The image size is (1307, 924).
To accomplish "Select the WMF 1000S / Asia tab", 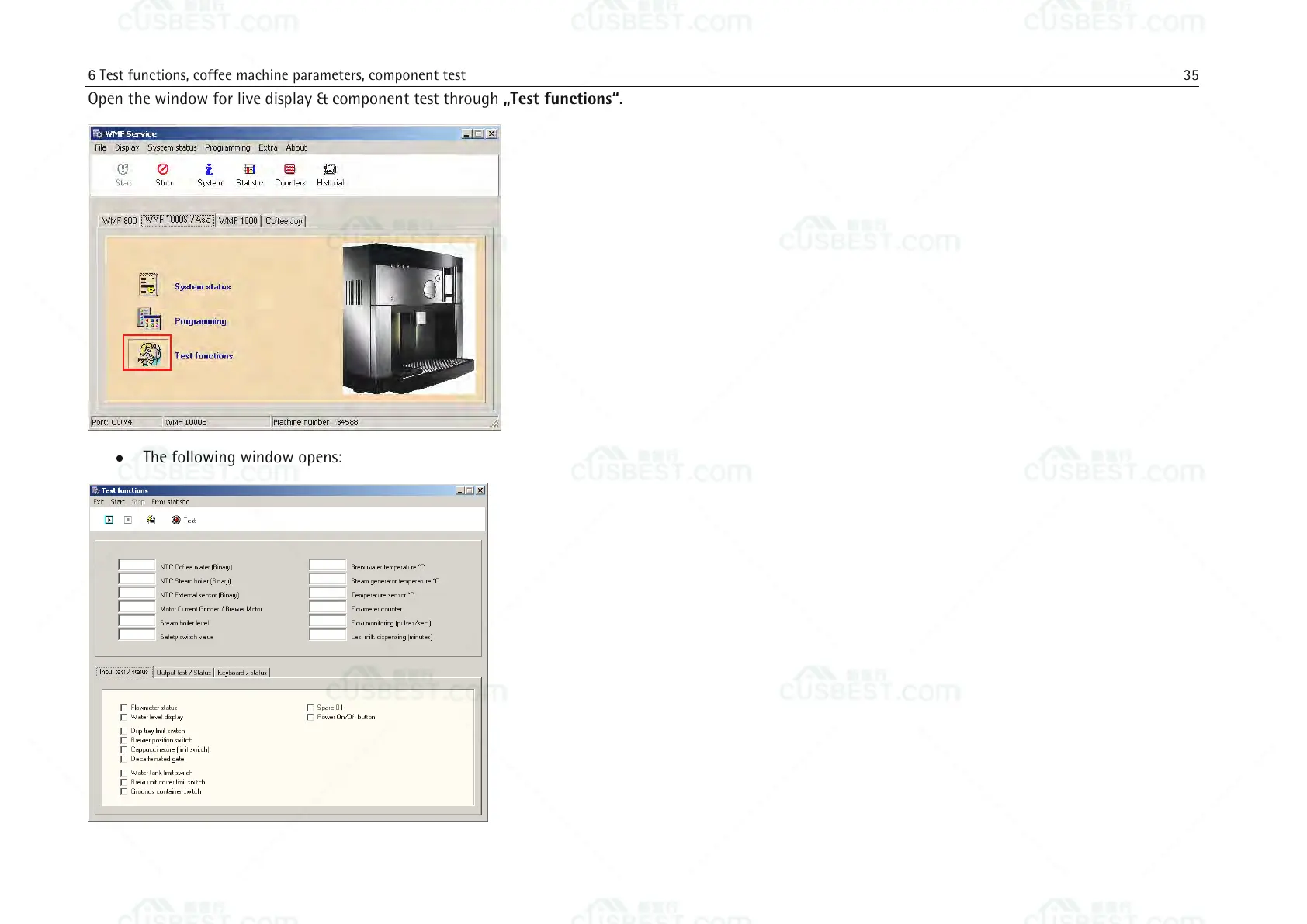I will pos(178,220).
